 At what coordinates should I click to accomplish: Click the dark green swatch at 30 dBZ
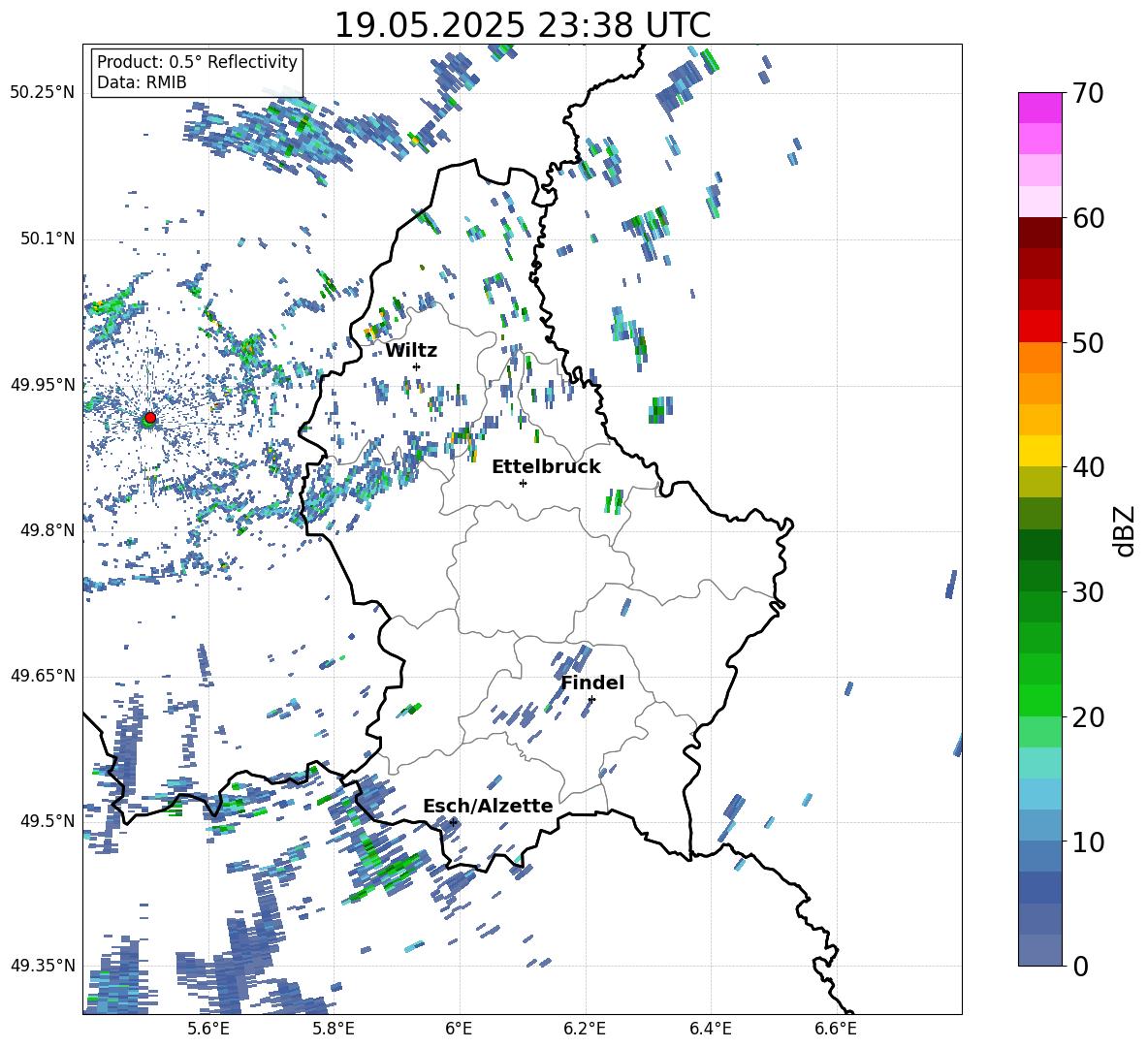pyautogui.click(x=1039, y=576)
